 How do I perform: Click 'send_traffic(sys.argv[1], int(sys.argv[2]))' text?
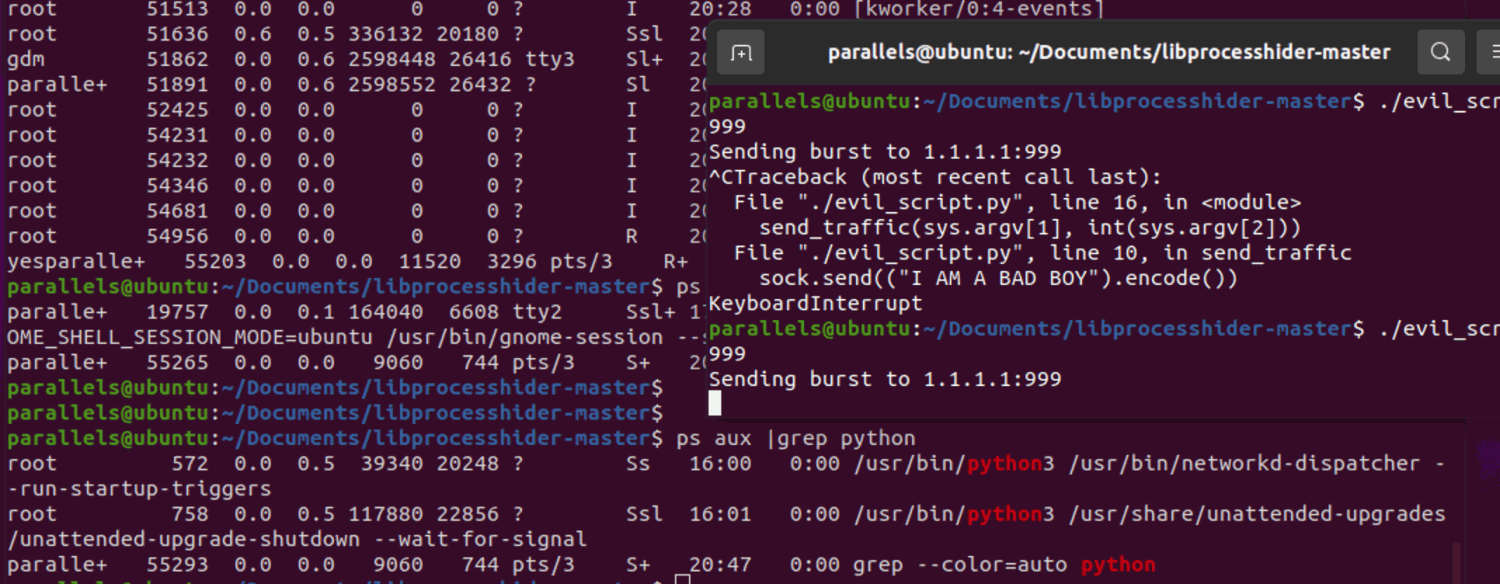pos(1030,227)
